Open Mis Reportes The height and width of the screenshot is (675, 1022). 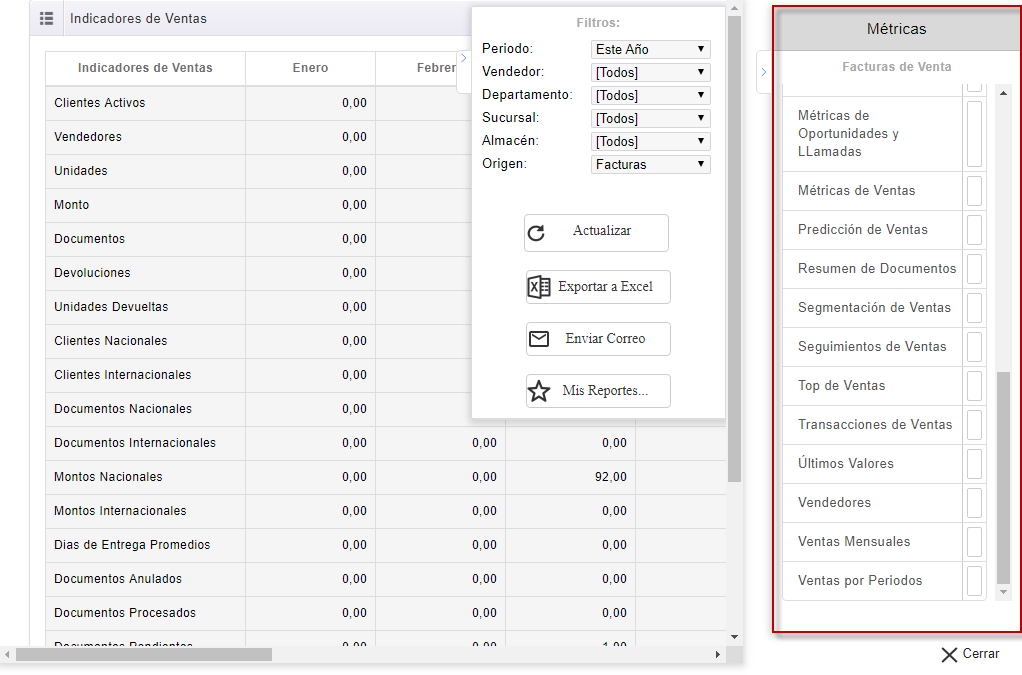click(598, 391)
